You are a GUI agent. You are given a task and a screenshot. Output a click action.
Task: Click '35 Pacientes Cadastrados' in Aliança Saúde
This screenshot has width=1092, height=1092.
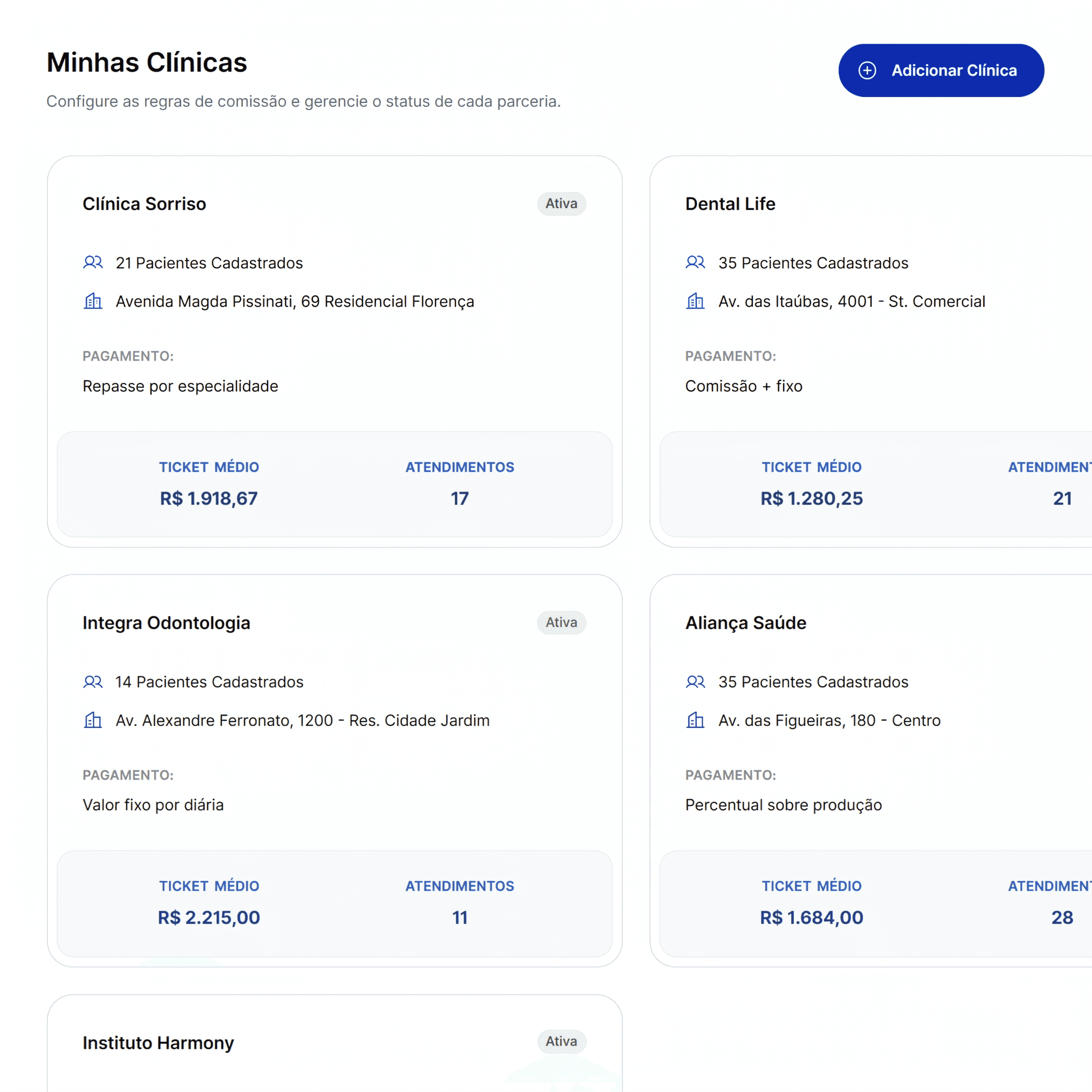tap(813, 681)
